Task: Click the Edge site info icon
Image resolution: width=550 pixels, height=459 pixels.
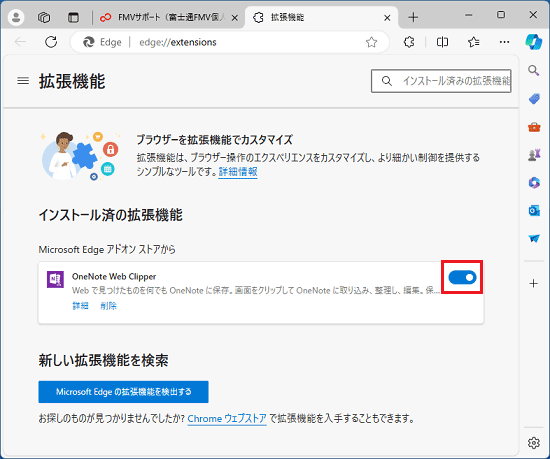Action: pyautogui.click(x=102, y=42)
